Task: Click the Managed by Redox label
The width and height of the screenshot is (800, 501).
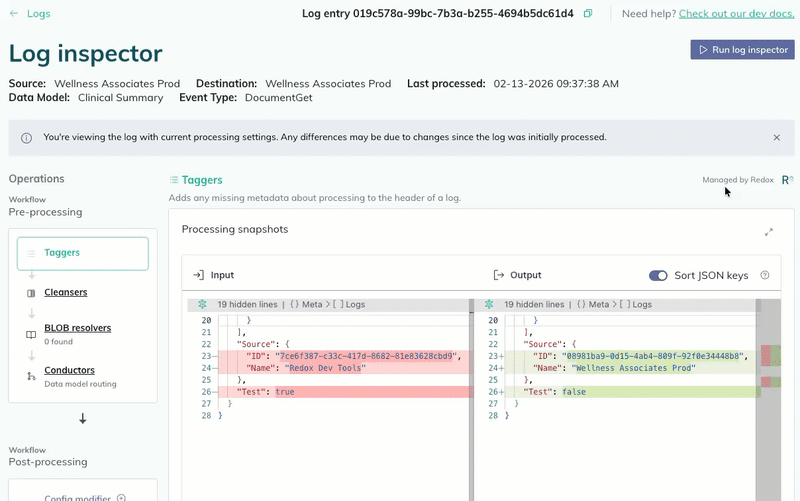Action: [x=738, y=180]
